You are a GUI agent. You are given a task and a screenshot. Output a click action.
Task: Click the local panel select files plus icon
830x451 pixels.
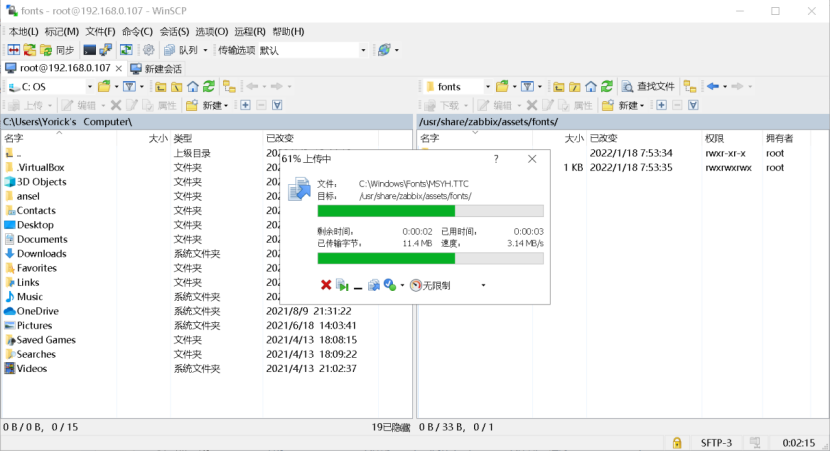point(245,105)
